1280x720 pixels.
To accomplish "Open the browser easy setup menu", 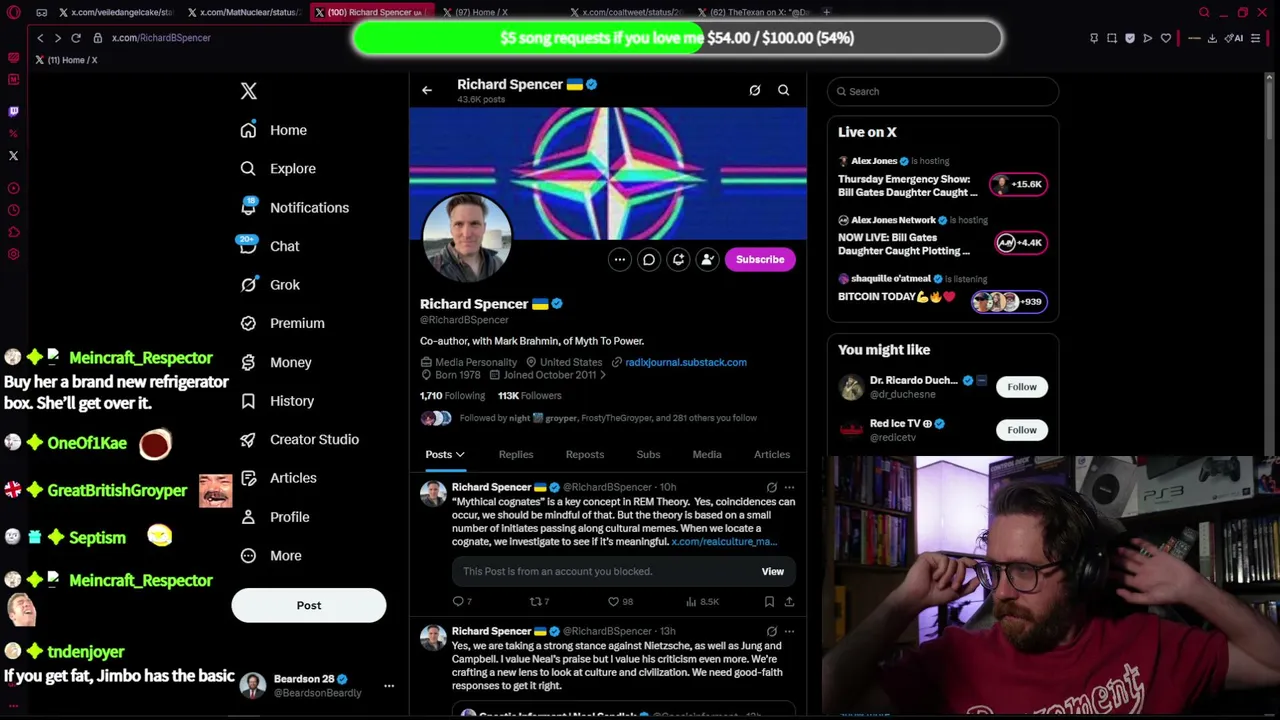I will point(1256,38).
